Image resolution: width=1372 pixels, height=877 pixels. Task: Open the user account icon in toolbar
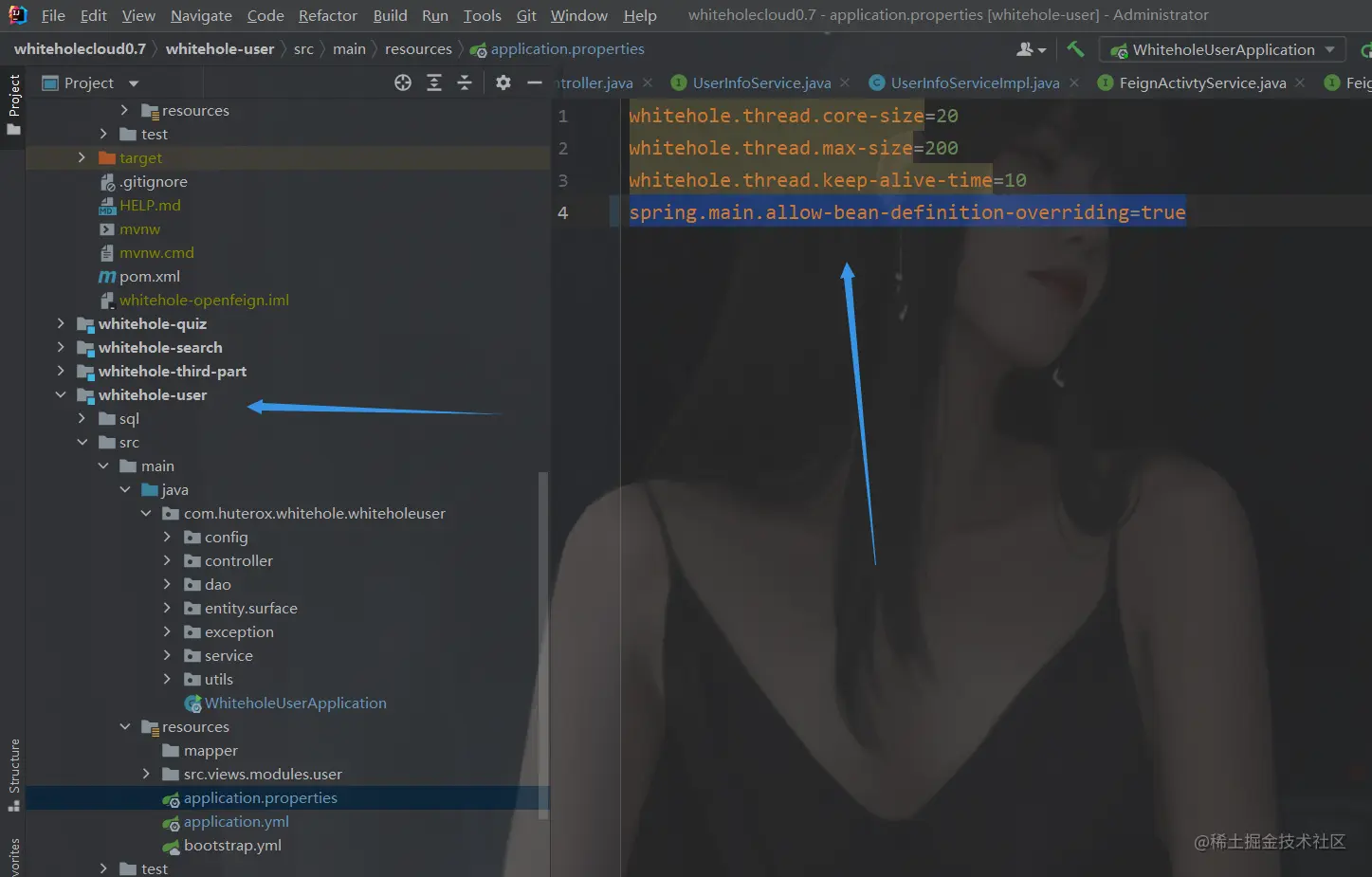[1031, 49]
